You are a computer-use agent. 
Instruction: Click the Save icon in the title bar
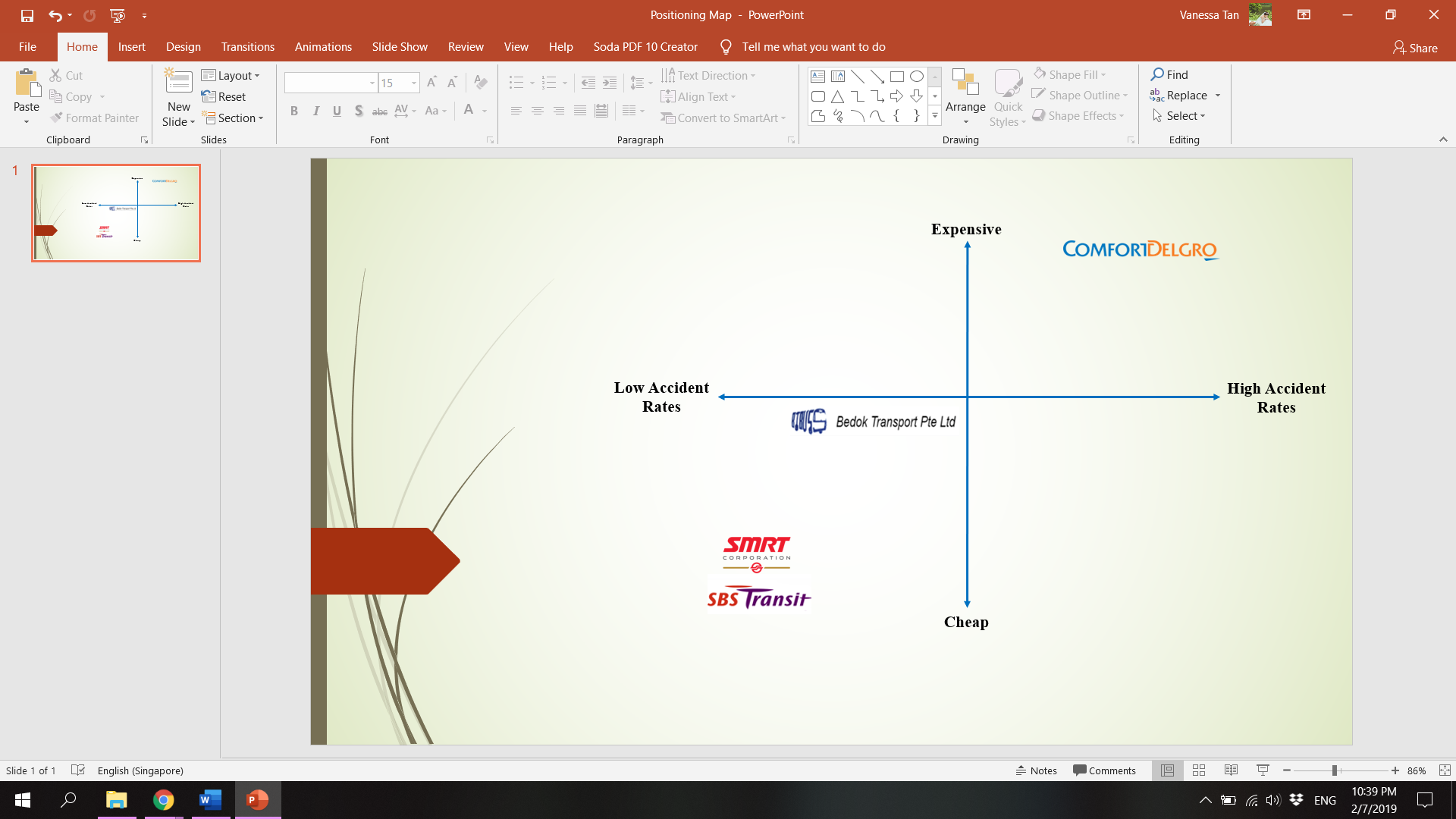(27, 15)
